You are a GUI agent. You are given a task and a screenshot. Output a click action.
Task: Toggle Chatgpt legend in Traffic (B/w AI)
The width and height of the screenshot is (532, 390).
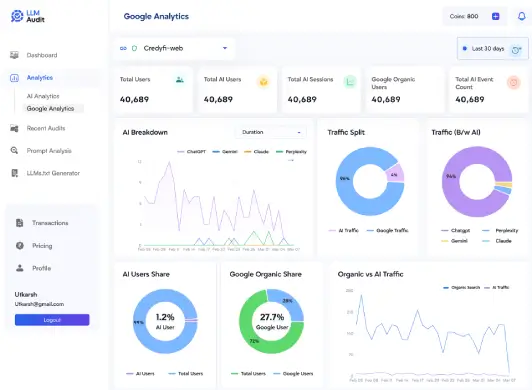[x=455, y=230]
